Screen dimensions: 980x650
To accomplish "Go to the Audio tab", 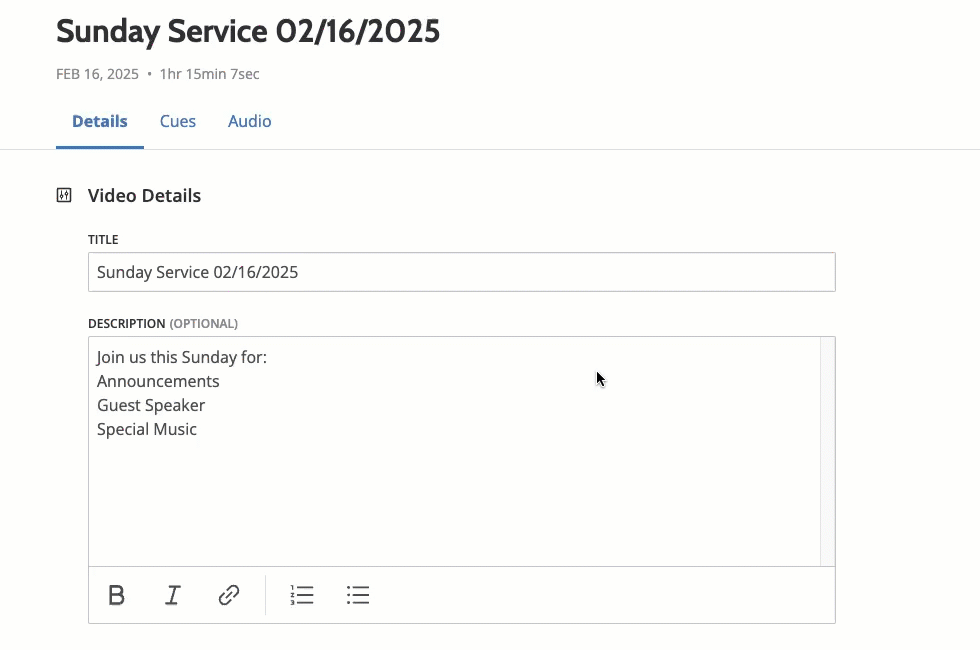I will pos(249,122).
